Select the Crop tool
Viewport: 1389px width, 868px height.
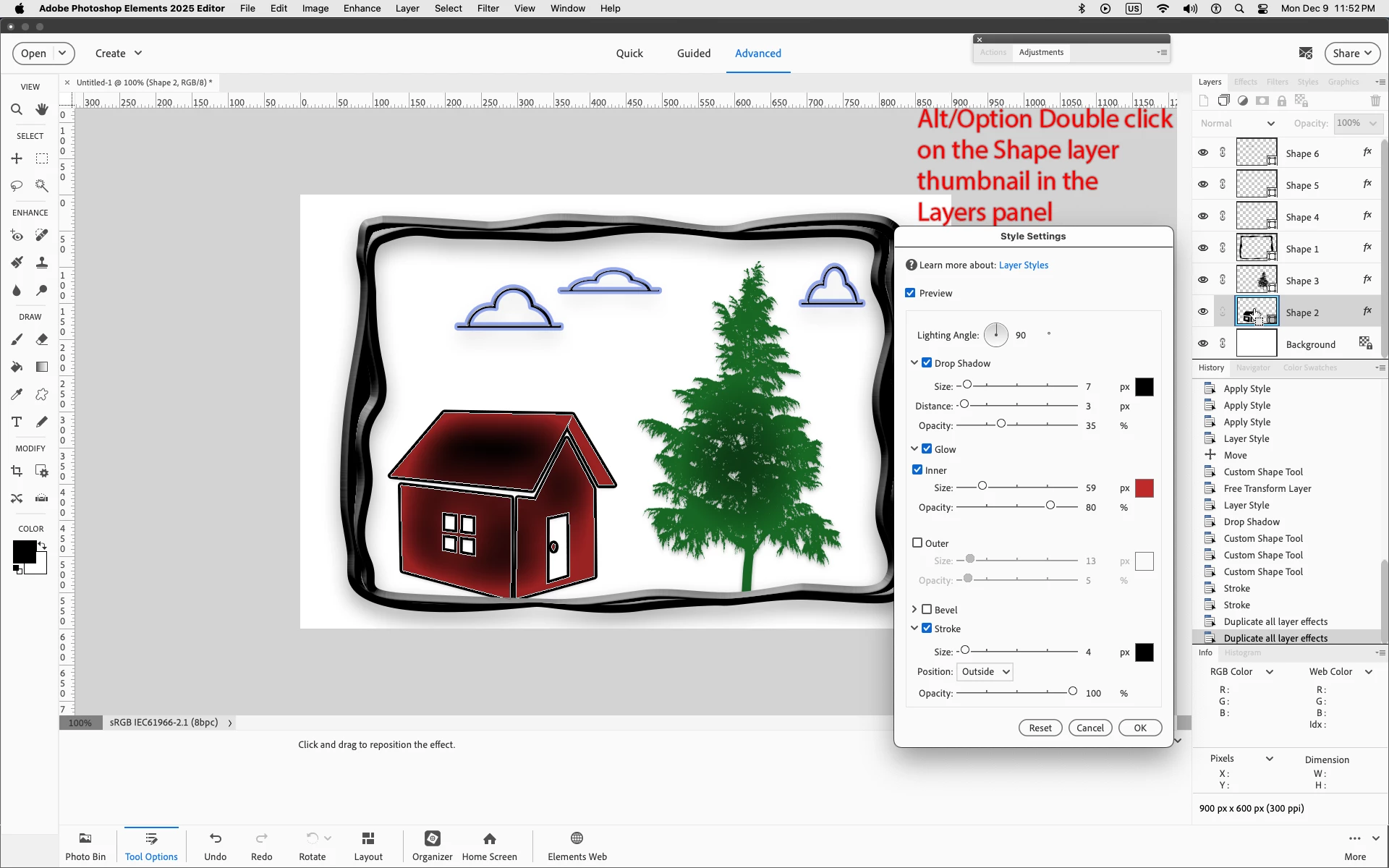point(16,471)
